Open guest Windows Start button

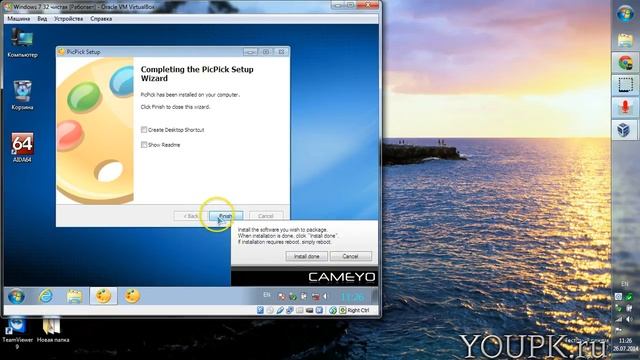[x=16, y=296]
